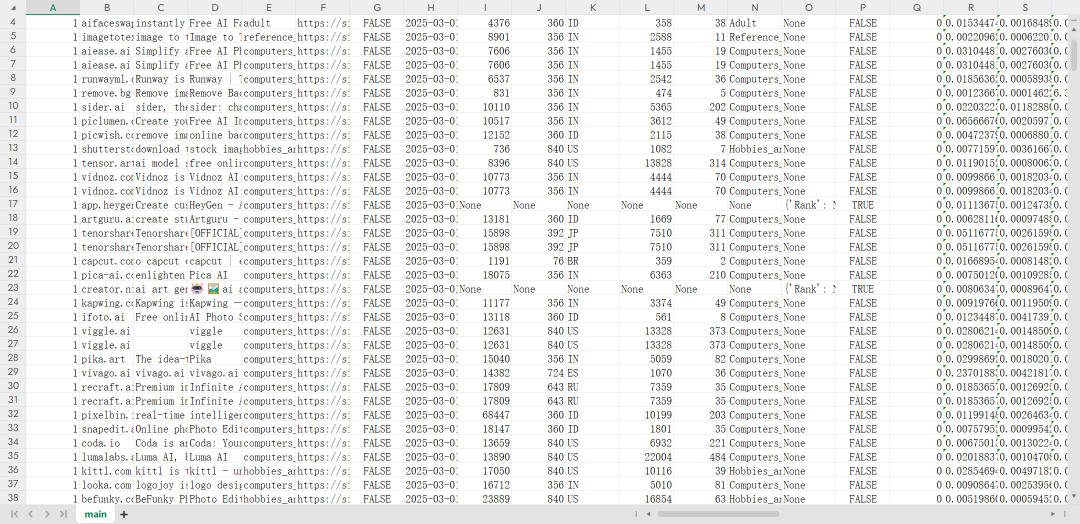This screenshot has width=1080, height=524.
Task: Select cell containing remove.bg
Action: [107, 93]
